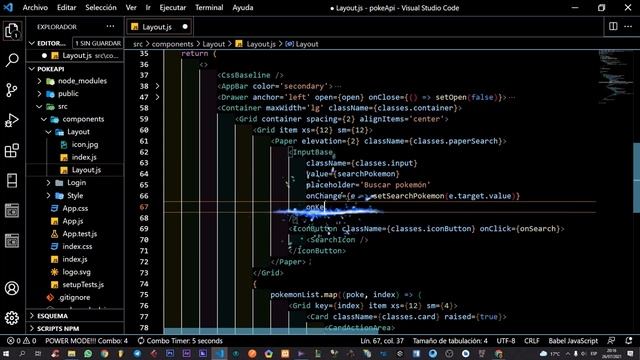Click the notifications bell in status bar
Image resolution: width=640 pixels, height=360 pixels.
pos(629,341)
